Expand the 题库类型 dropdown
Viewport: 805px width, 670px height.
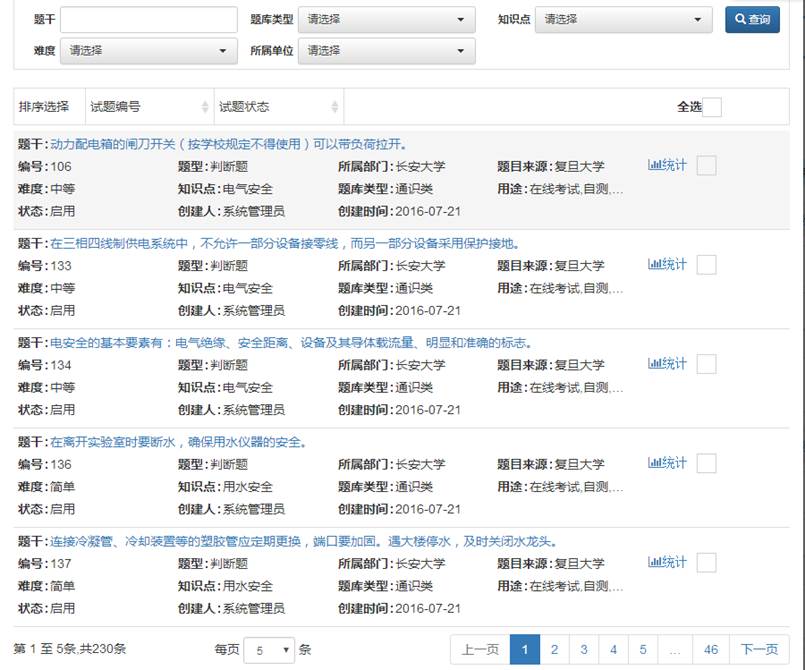(387, 19)
